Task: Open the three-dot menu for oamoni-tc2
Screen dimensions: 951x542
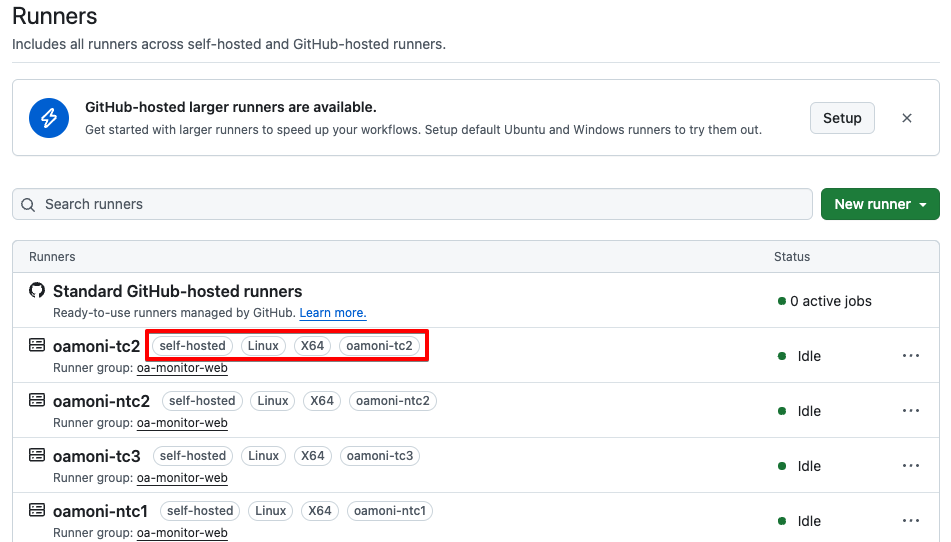Action: coord(910,356)
